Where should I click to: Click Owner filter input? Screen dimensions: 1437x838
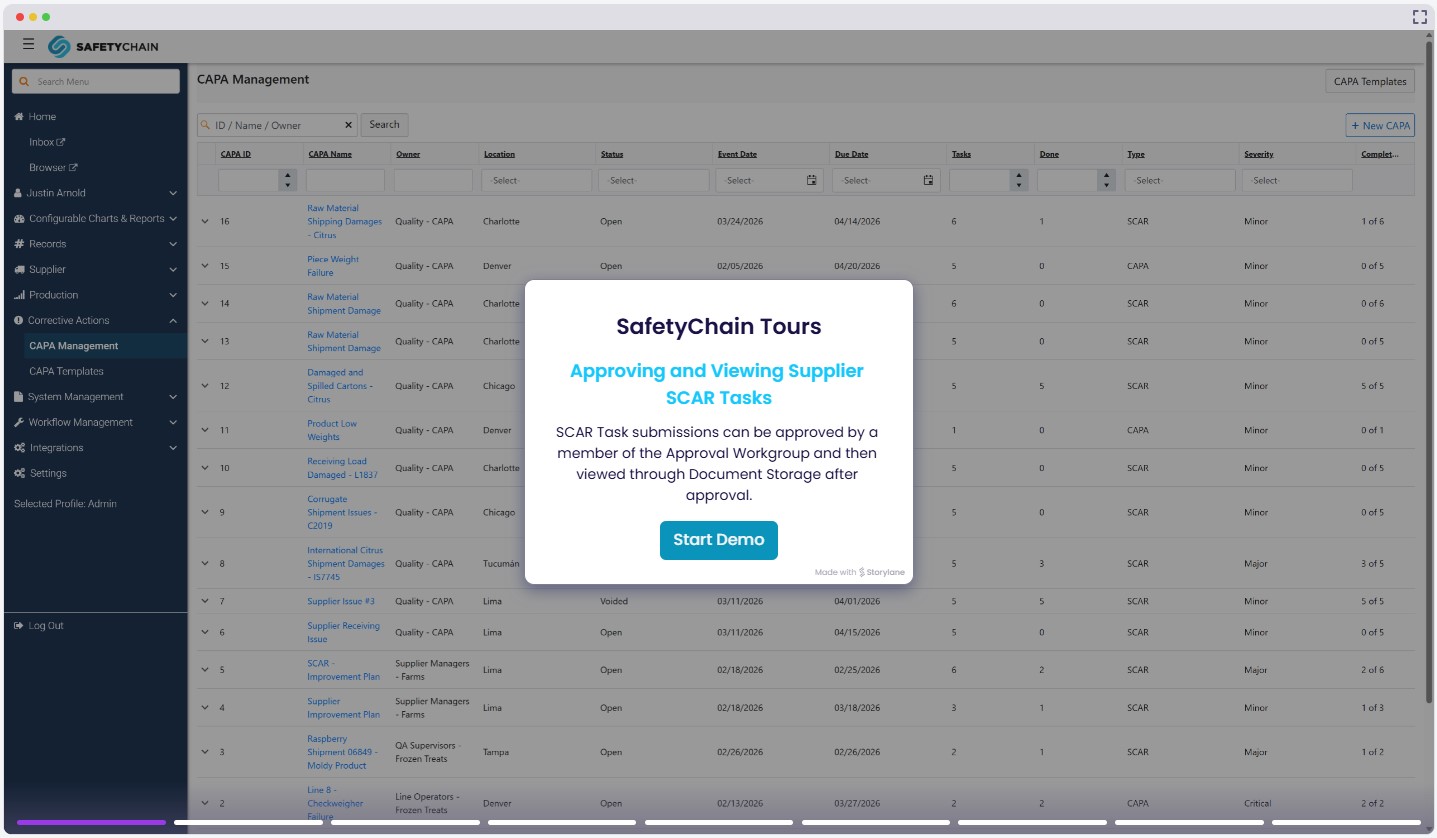tap(433, 180)
